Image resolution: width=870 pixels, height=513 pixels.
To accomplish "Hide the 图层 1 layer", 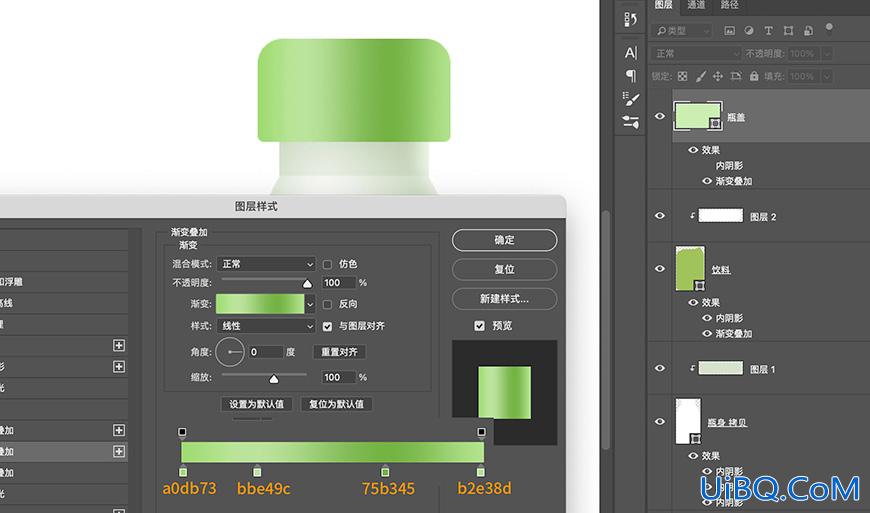I will click(660, 368).
